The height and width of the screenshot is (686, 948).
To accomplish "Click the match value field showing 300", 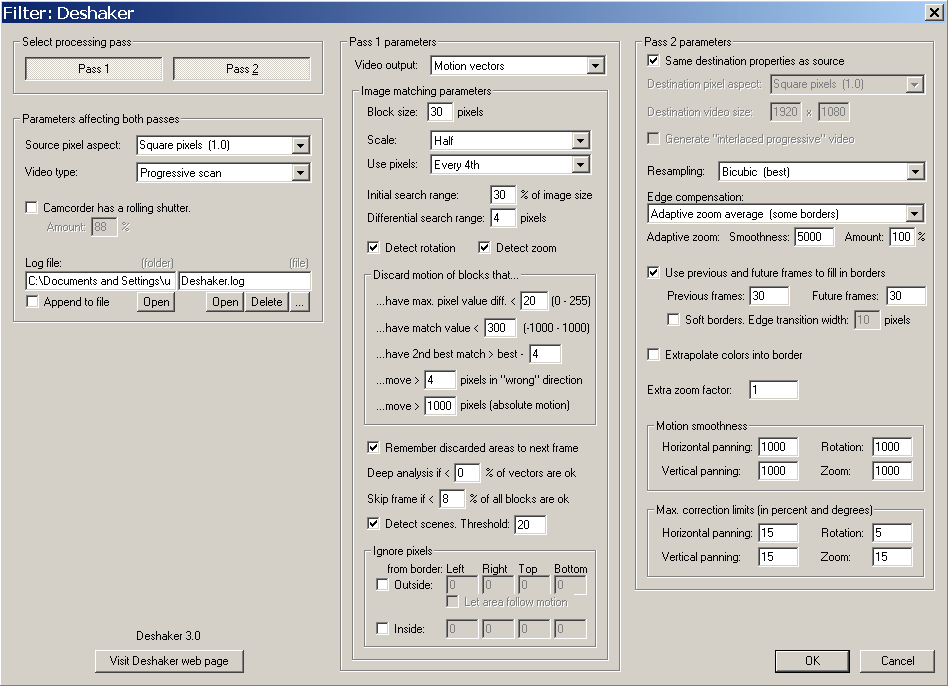I will (x=500, y=328).
